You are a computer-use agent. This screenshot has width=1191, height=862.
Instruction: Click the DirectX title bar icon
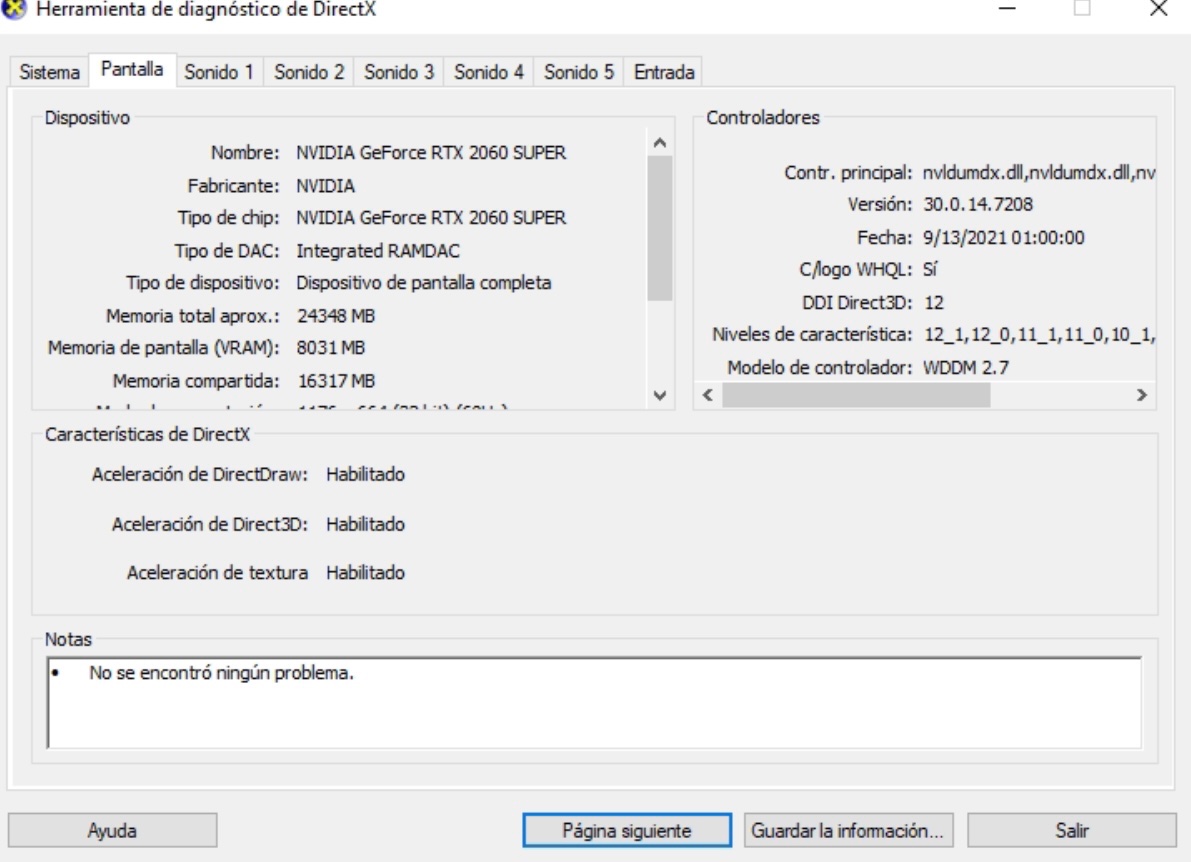tap(14, 9)
